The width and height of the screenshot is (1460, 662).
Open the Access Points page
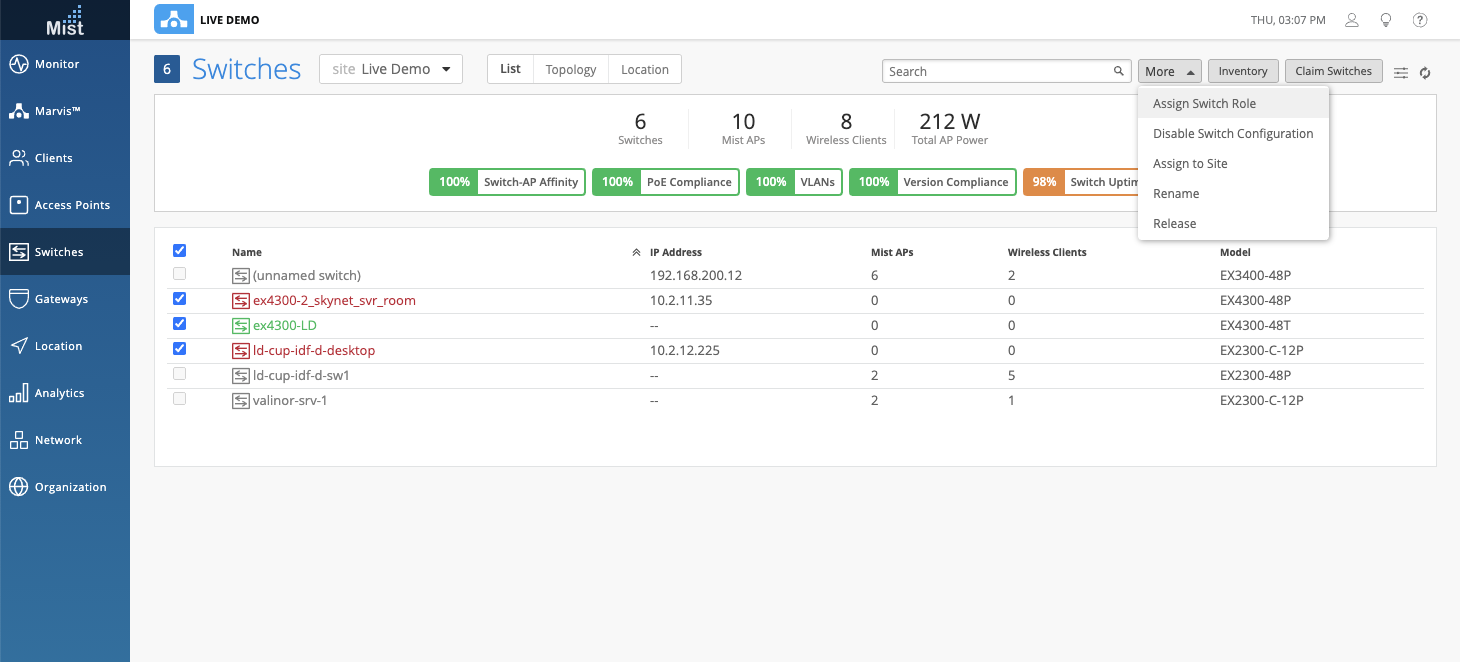coord(72,205)
